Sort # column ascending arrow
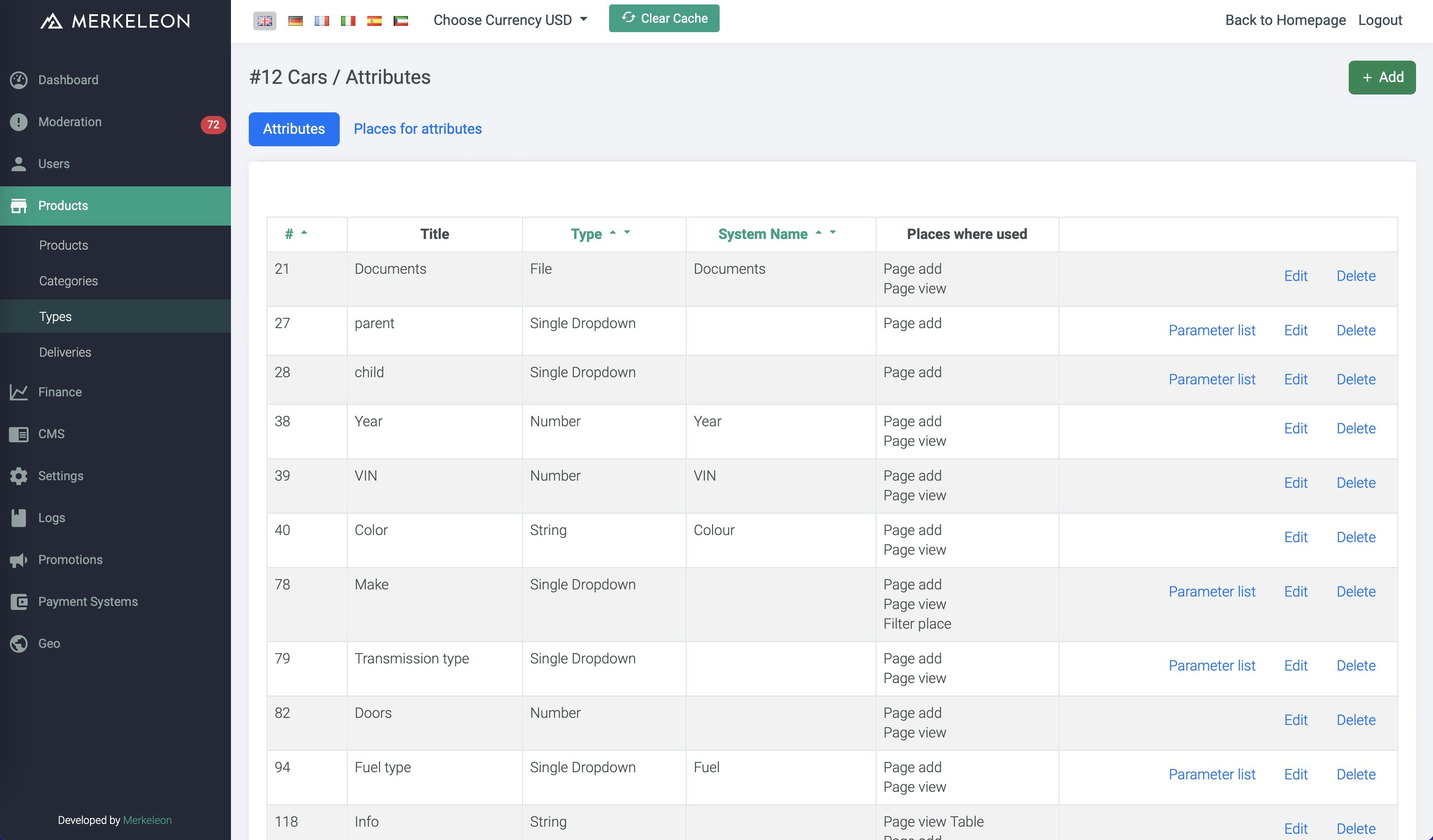Screen dimensions: 1433x840 (304, 232)
